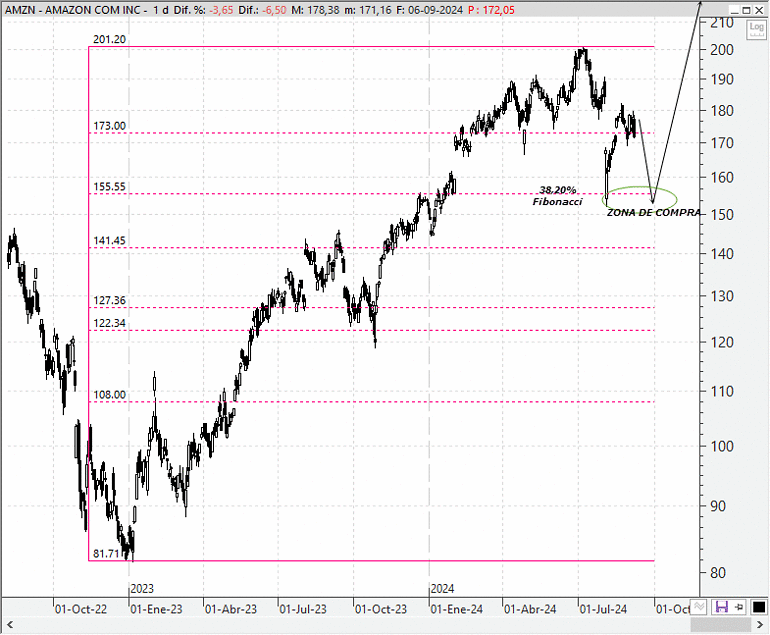Image resolution: width=770 pixels, height=635 pixels.
Task: Click the P: 172,05 price value
Action: click(491, 10)
